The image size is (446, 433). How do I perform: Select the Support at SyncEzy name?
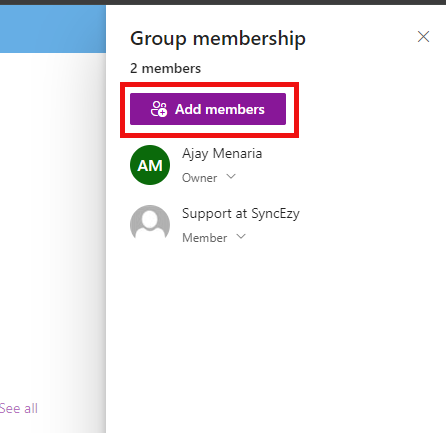241,213
